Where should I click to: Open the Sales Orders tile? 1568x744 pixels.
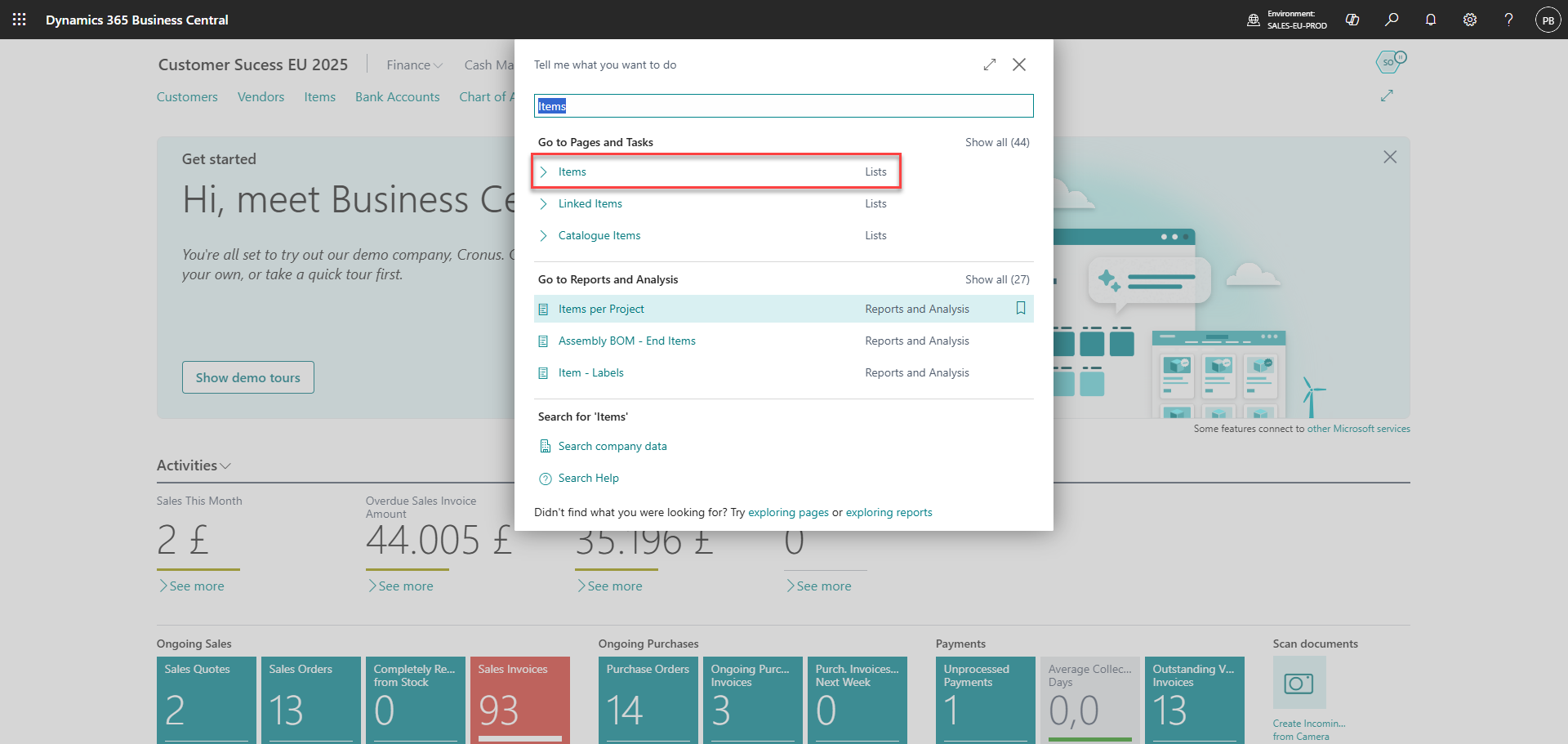[311, 700]
